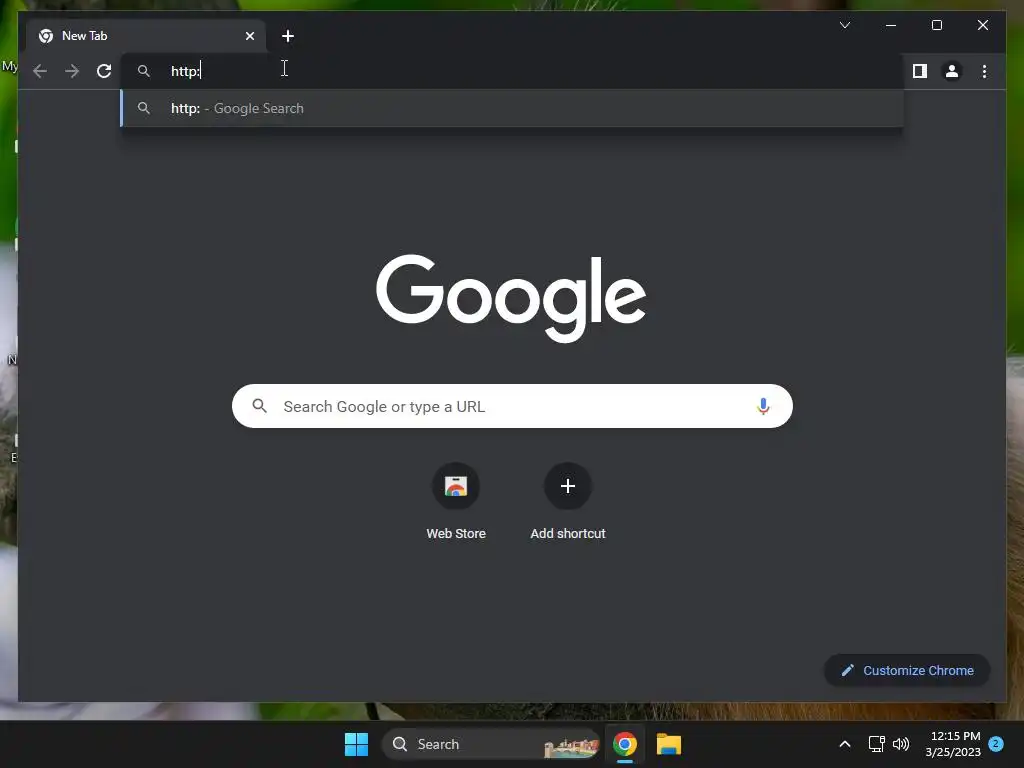Expand the system tray hidden icons chevron
1024x768 pixels.
[844, 744]
